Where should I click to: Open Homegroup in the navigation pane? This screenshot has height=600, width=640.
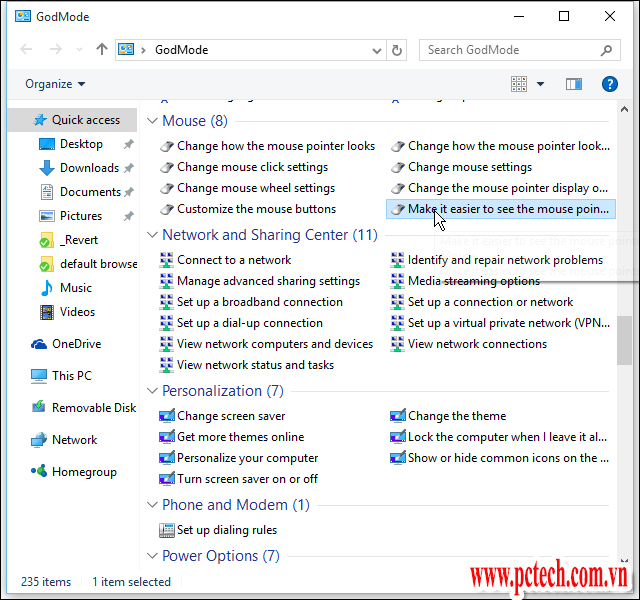coord(84,472)
